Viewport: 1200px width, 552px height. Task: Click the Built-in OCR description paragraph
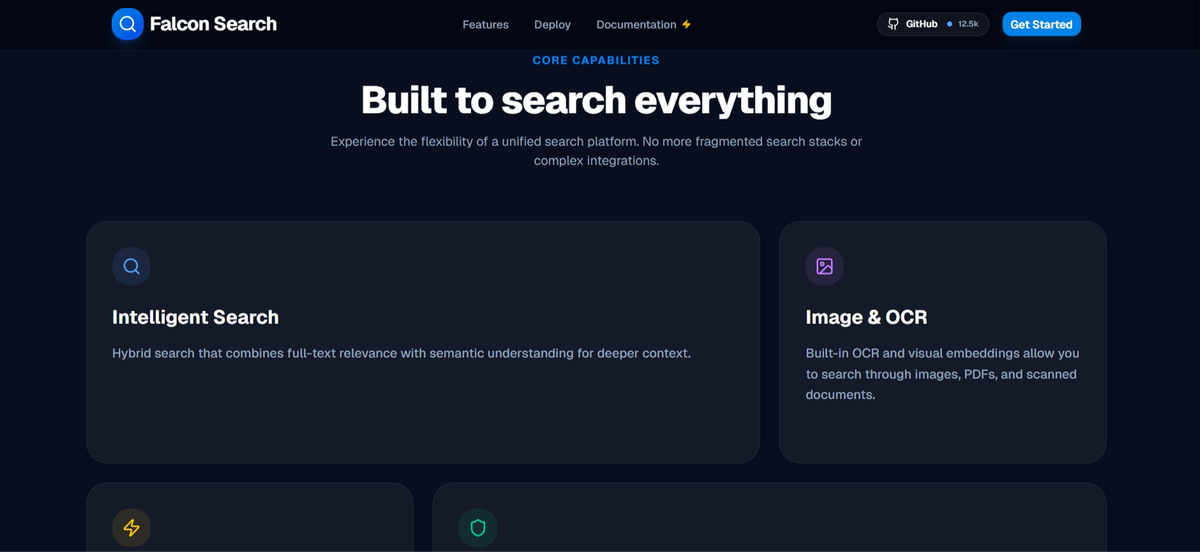pos(942,374)
